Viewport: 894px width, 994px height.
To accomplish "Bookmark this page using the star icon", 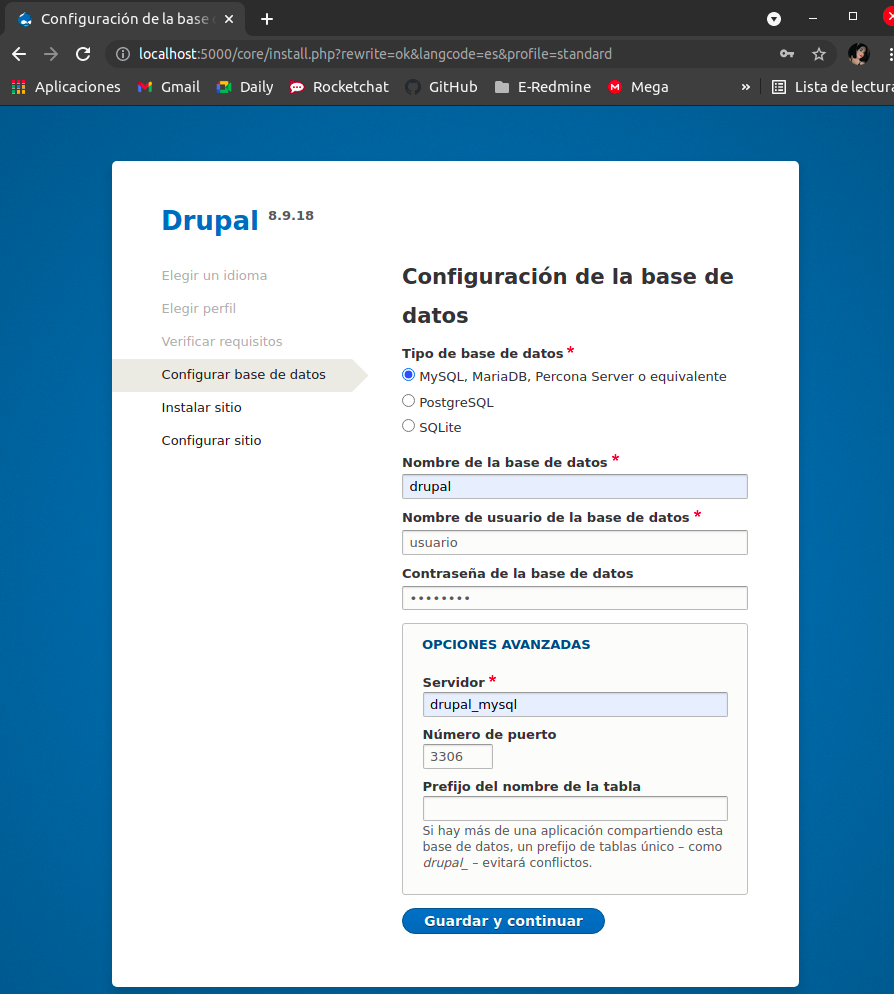I will coord(819,54).
